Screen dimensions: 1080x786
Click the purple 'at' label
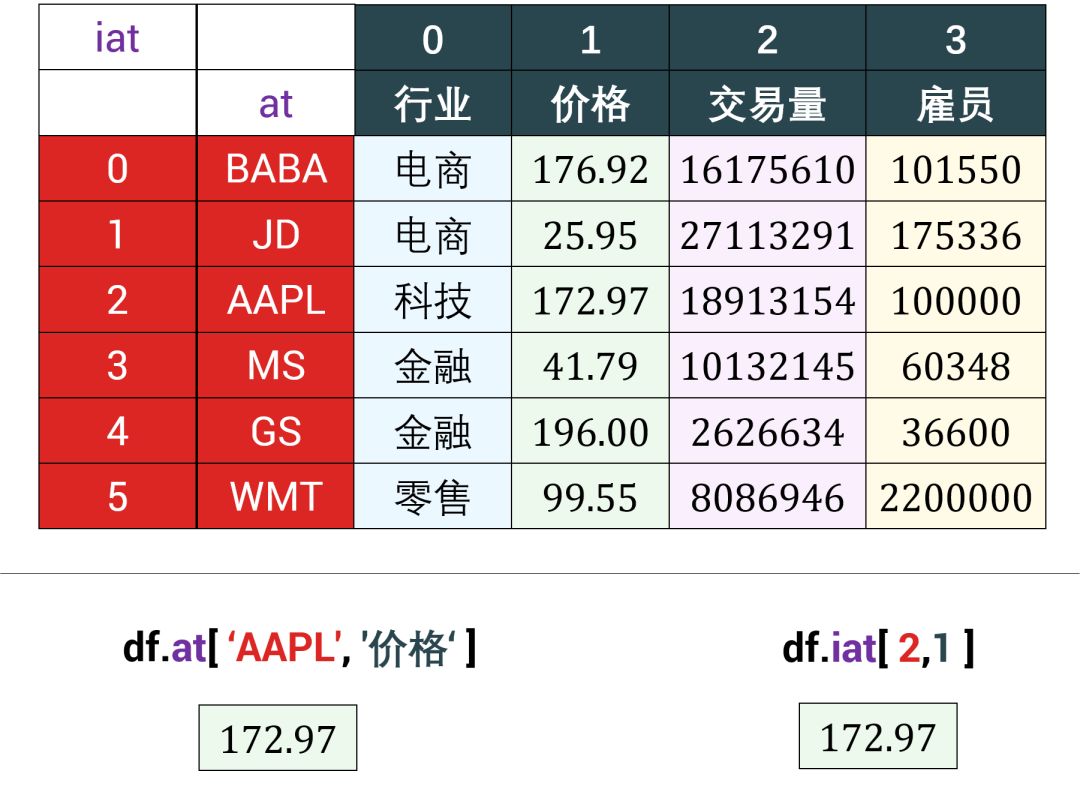click(x=276, y=103)
